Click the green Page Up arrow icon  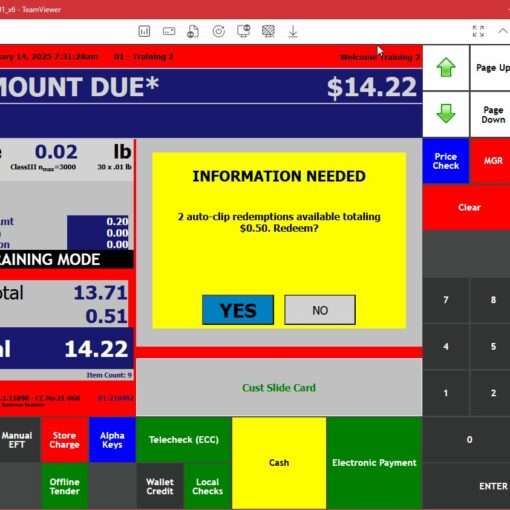[446, 67]
